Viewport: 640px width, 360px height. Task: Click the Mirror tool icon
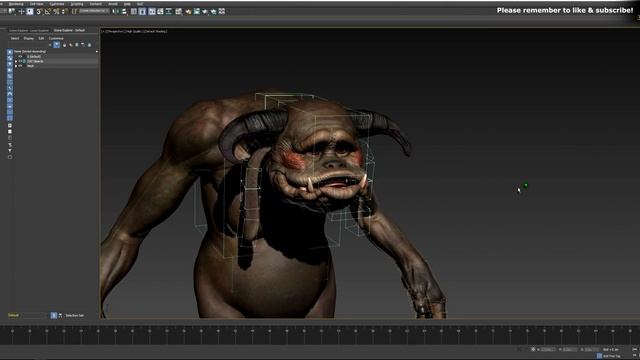pyautogui.click(x=115, y=11)
